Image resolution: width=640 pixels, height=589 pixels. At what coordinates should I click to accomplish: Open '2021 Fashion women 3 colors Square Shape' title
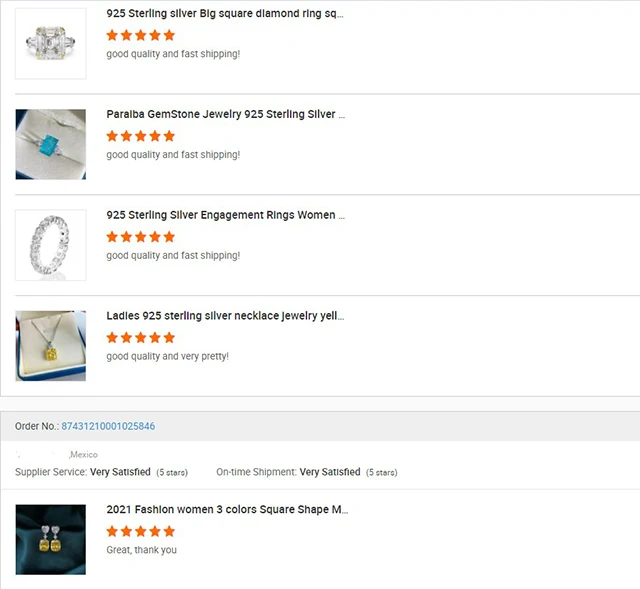pyautogui.click(x=227, y=510)
